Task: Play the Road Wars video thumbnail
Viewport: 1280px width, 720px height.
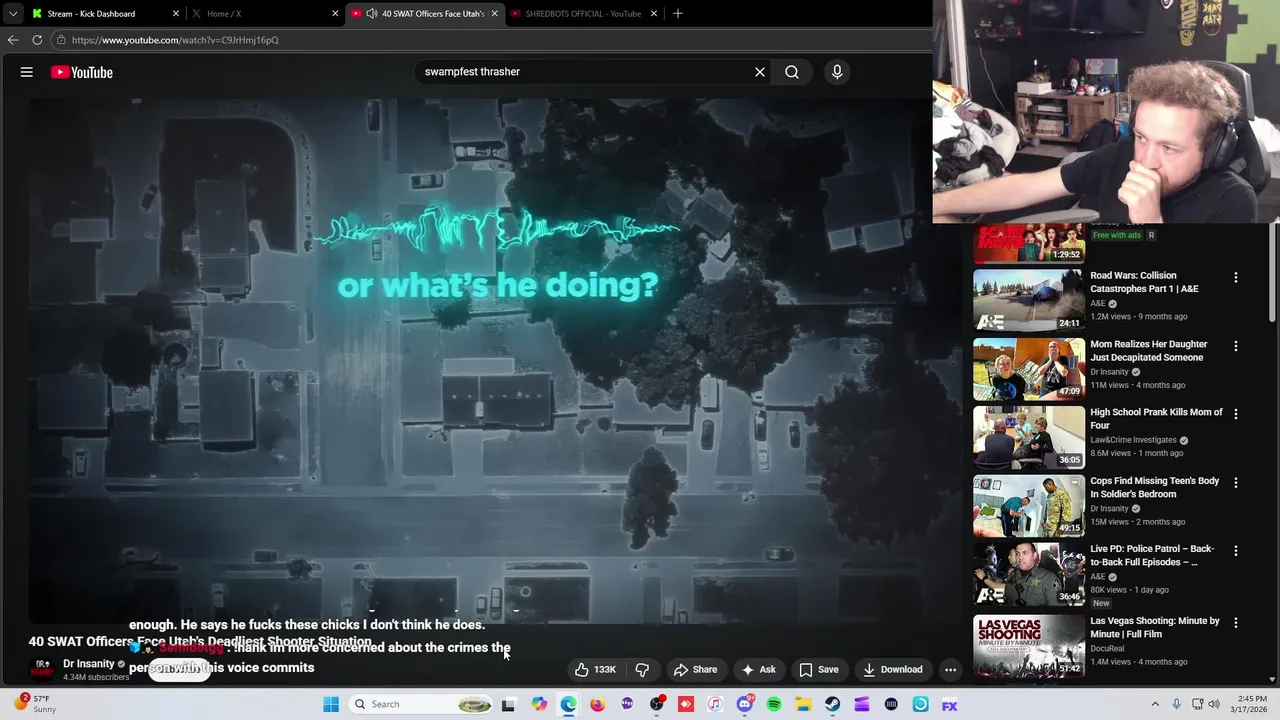Action: point(1029,299)
